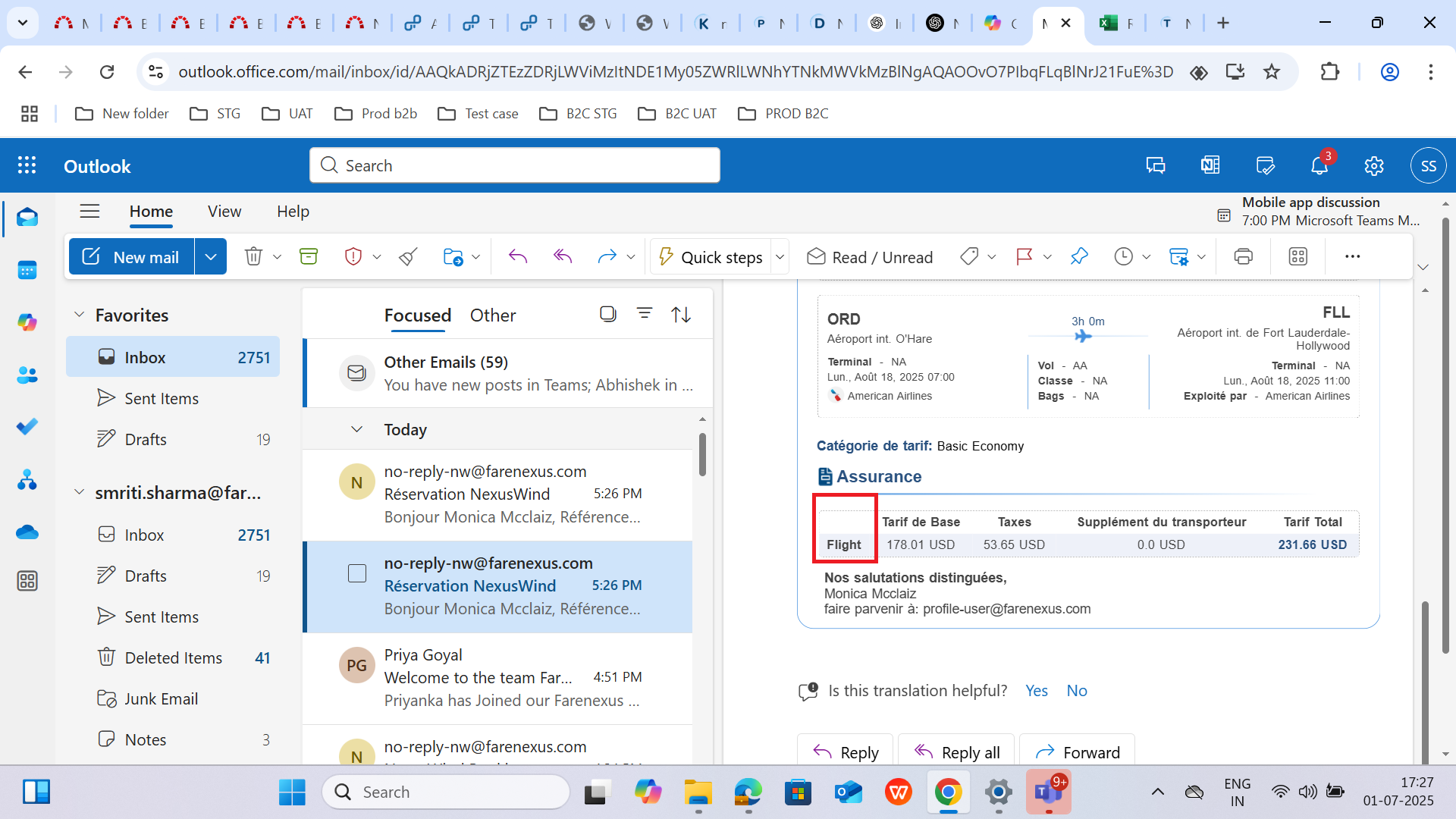This screenshot has height=819, width=1456.
Task: Open Other Emails (59) summary
Action: click(x=508, y=373)
